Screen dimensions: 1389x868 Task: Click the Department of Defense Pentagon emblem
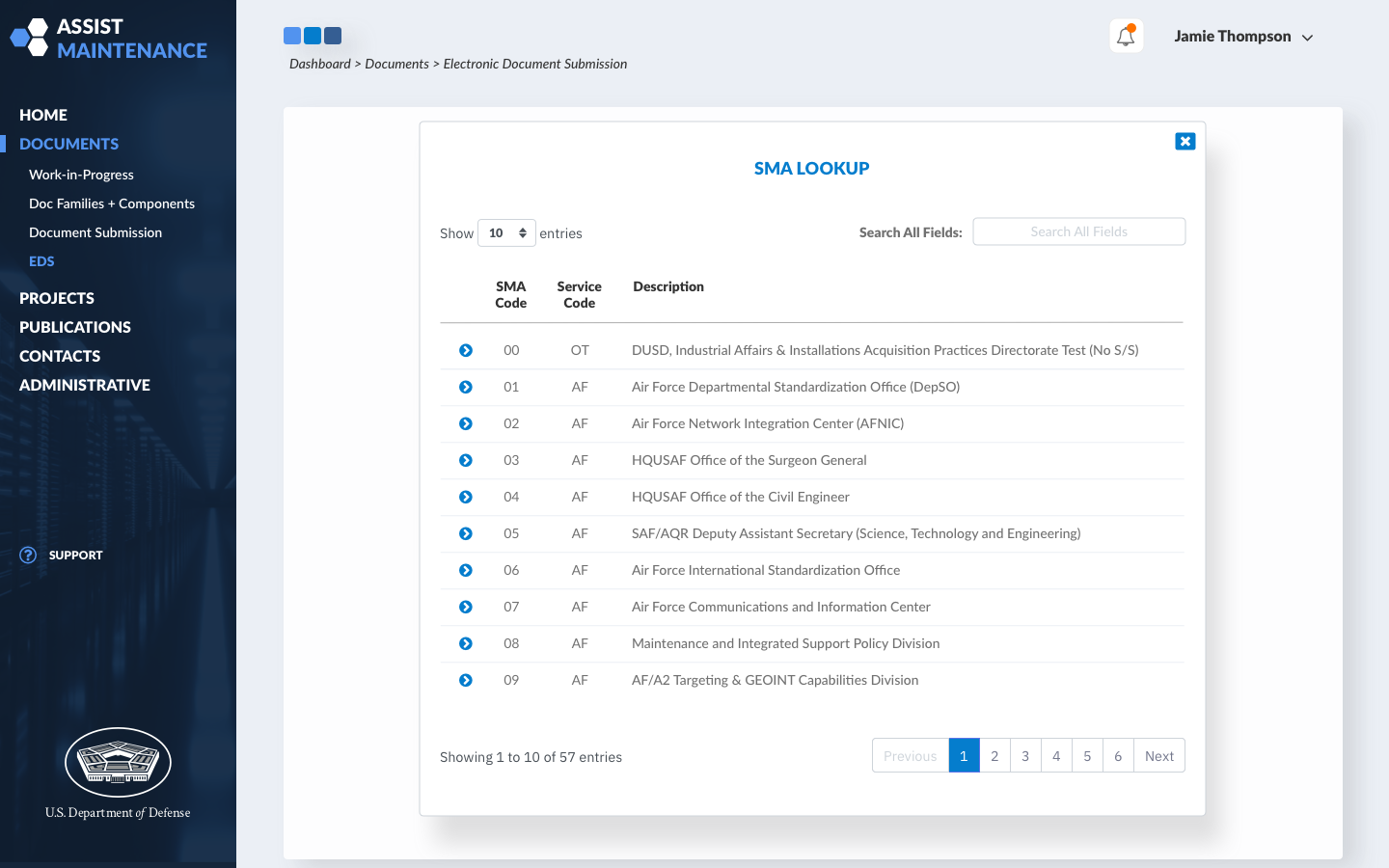118,762
